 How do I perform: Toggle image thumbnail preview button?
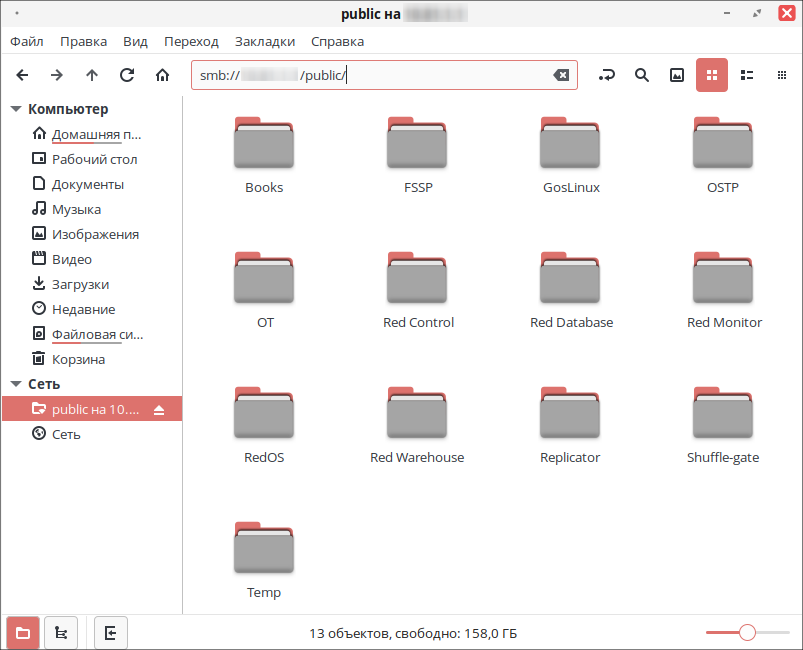pyautogui.click(x=677, y=75)
